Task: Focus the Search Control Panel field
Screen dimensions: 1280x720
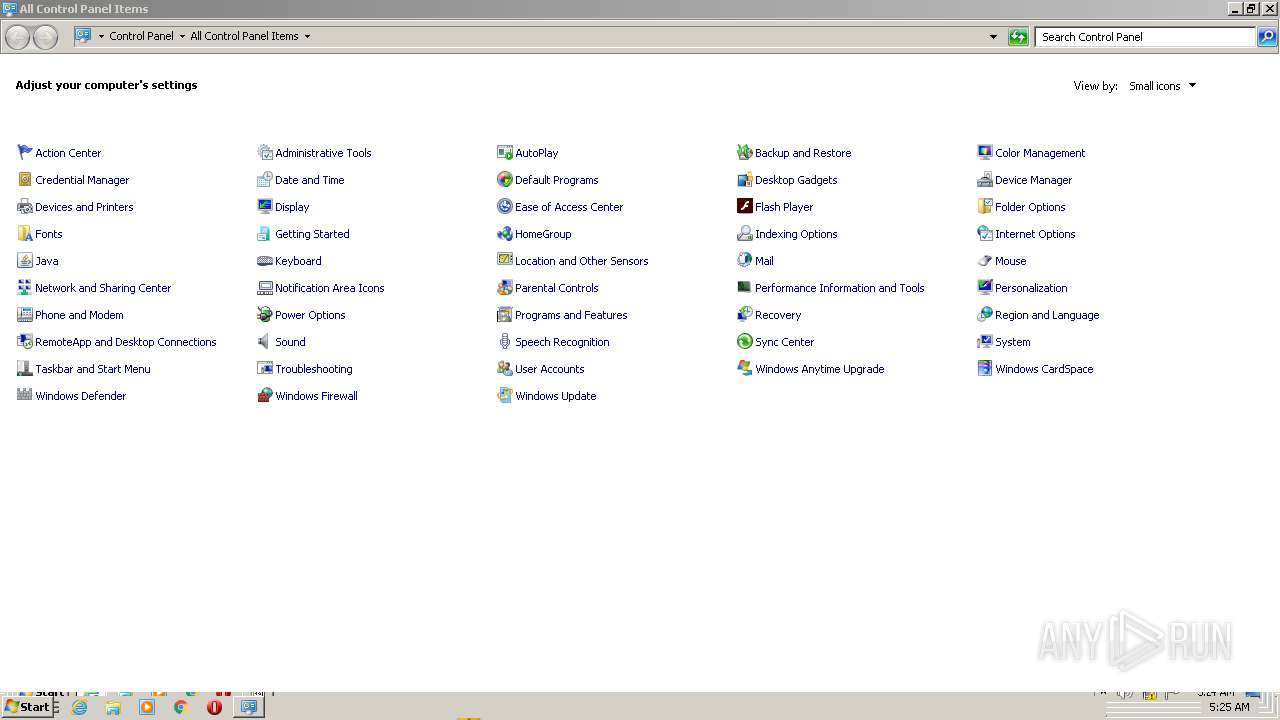Action: [1146, 37]
